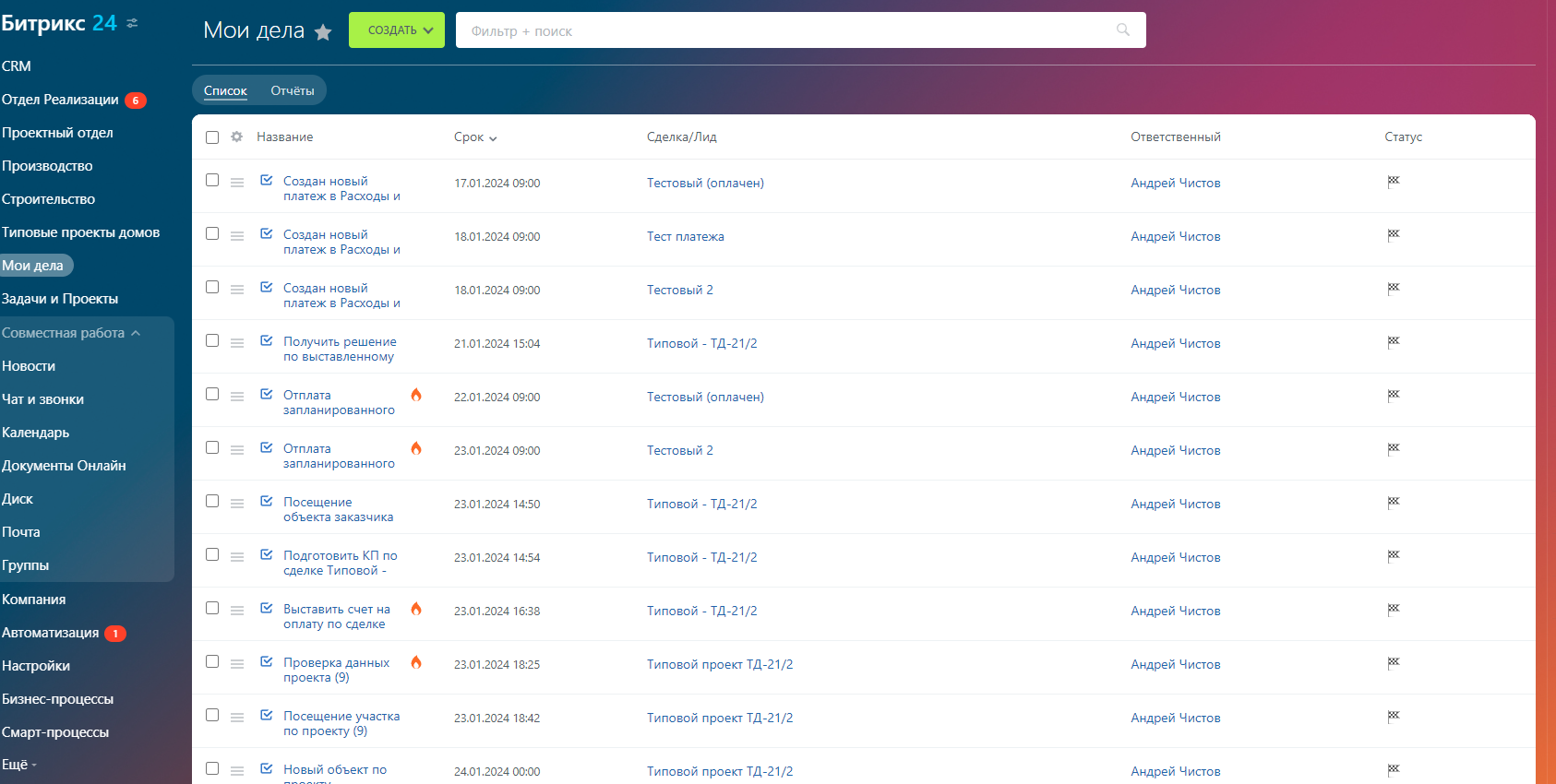Sort by the Срок column
Image resolution: width=1556 pixels, height=784 pixels.
coord(474,137)
